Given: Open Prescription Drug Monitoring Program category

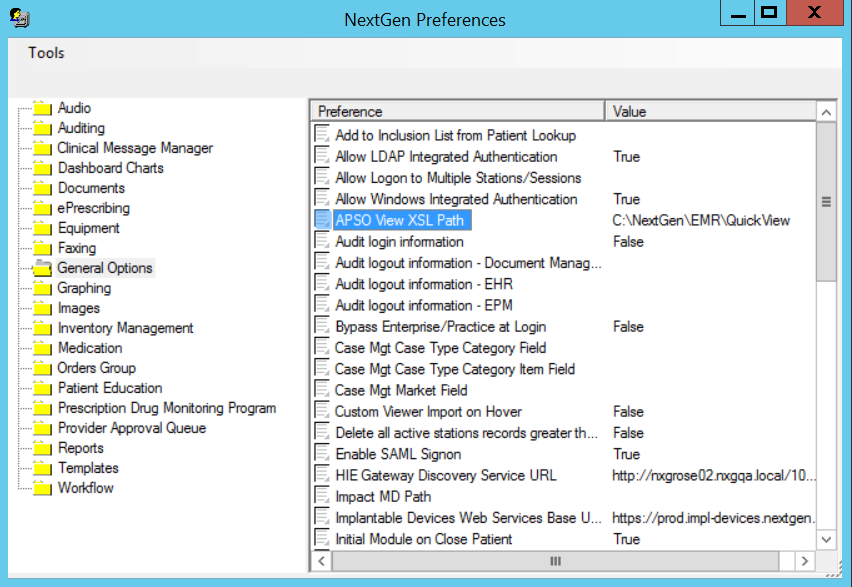Looking at the screenshot, I should pyautogui.click(x=167, y=409).
